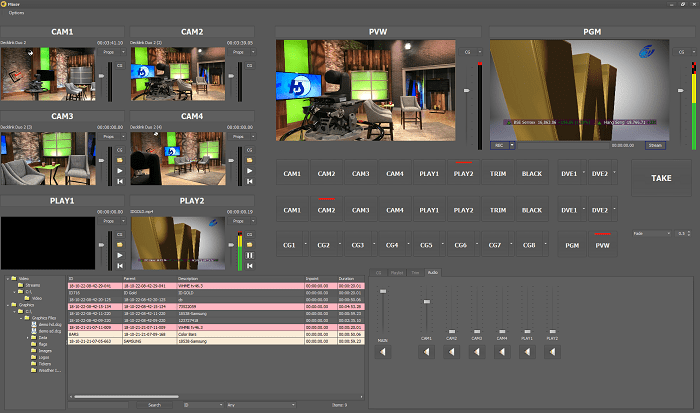Screen dimensions: 700x413
Task: Collapse the Graphics Files tree folder
Action: [x=21, y=318]
